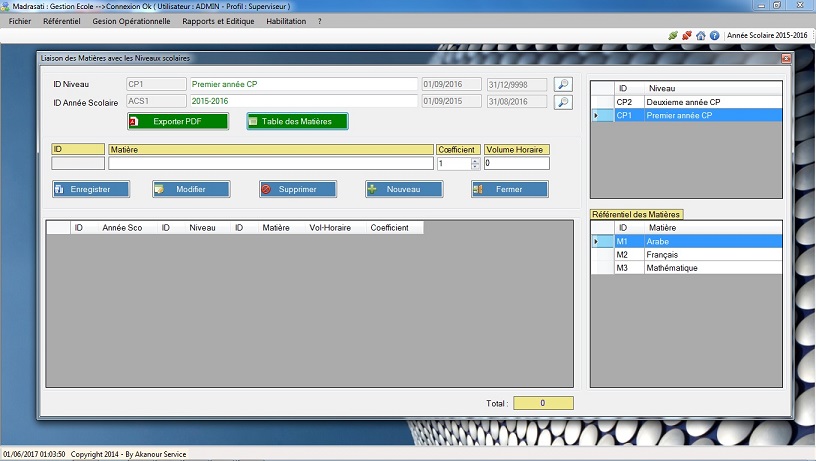
Task: Close the Liaison des Matières dialog
Action: pyautogui.click(x=786, y=58)
